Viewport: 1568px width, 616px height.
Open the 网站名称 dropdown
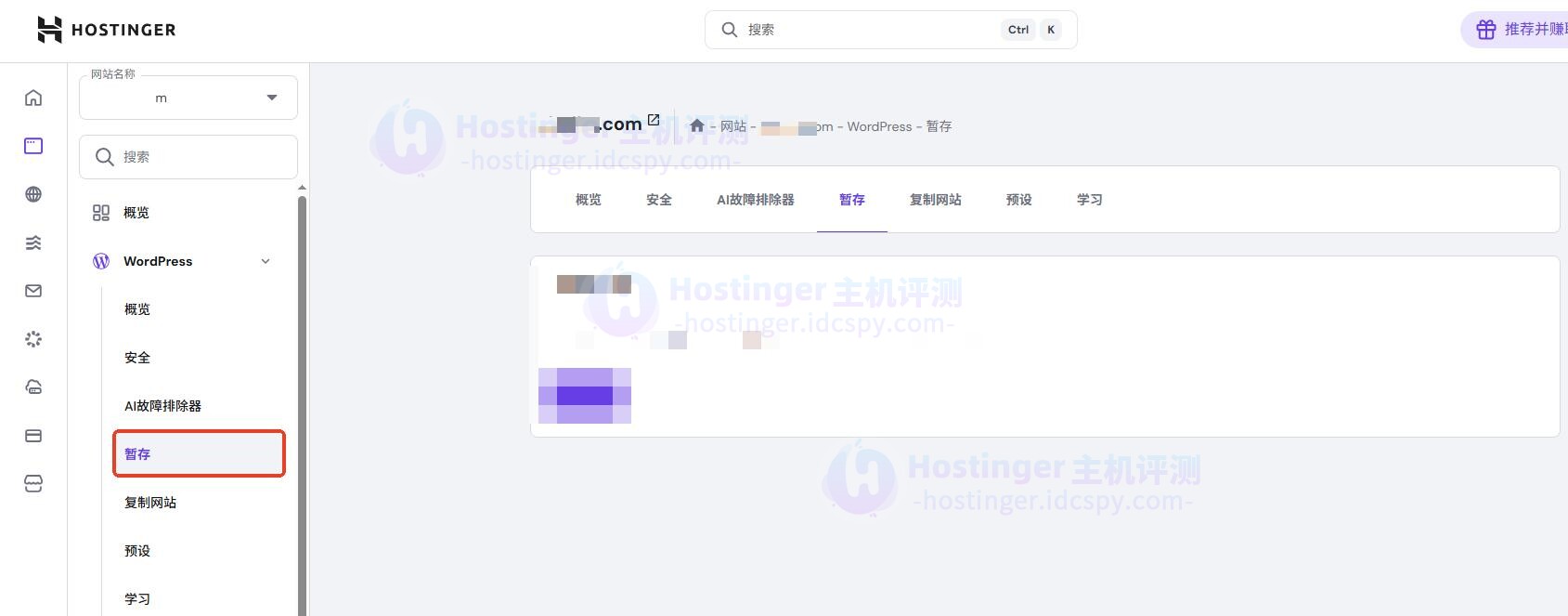tap(188, 98)
